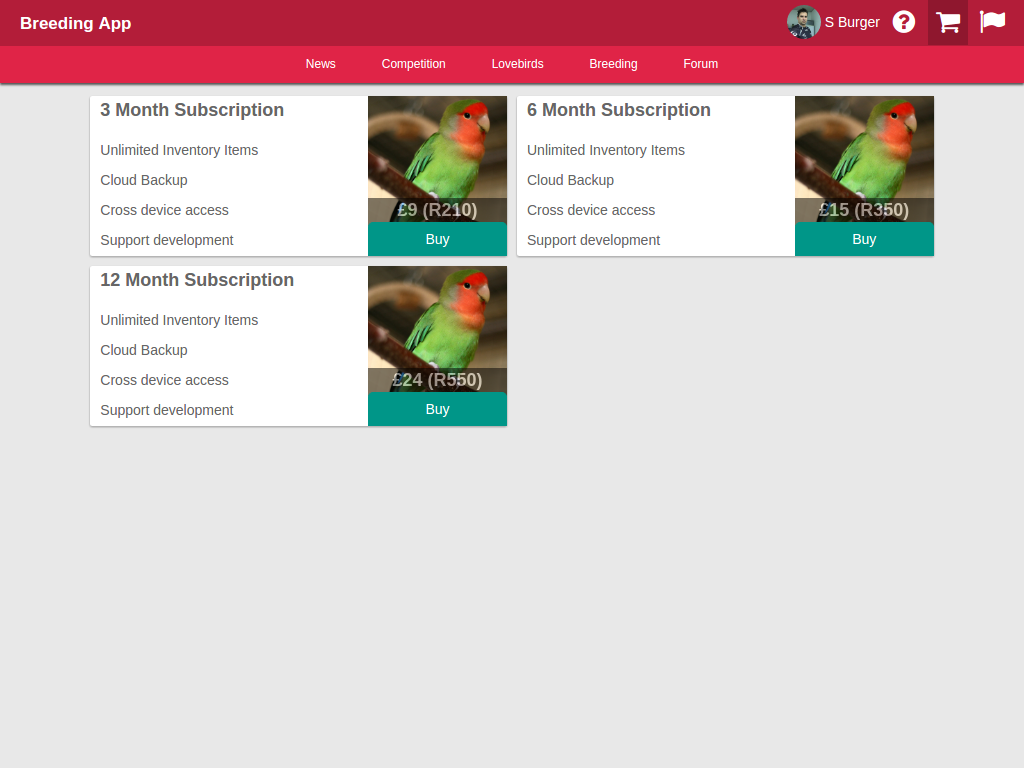Click Unlimited Inventory Items in 6 Month card

click(x=606, y=150)
